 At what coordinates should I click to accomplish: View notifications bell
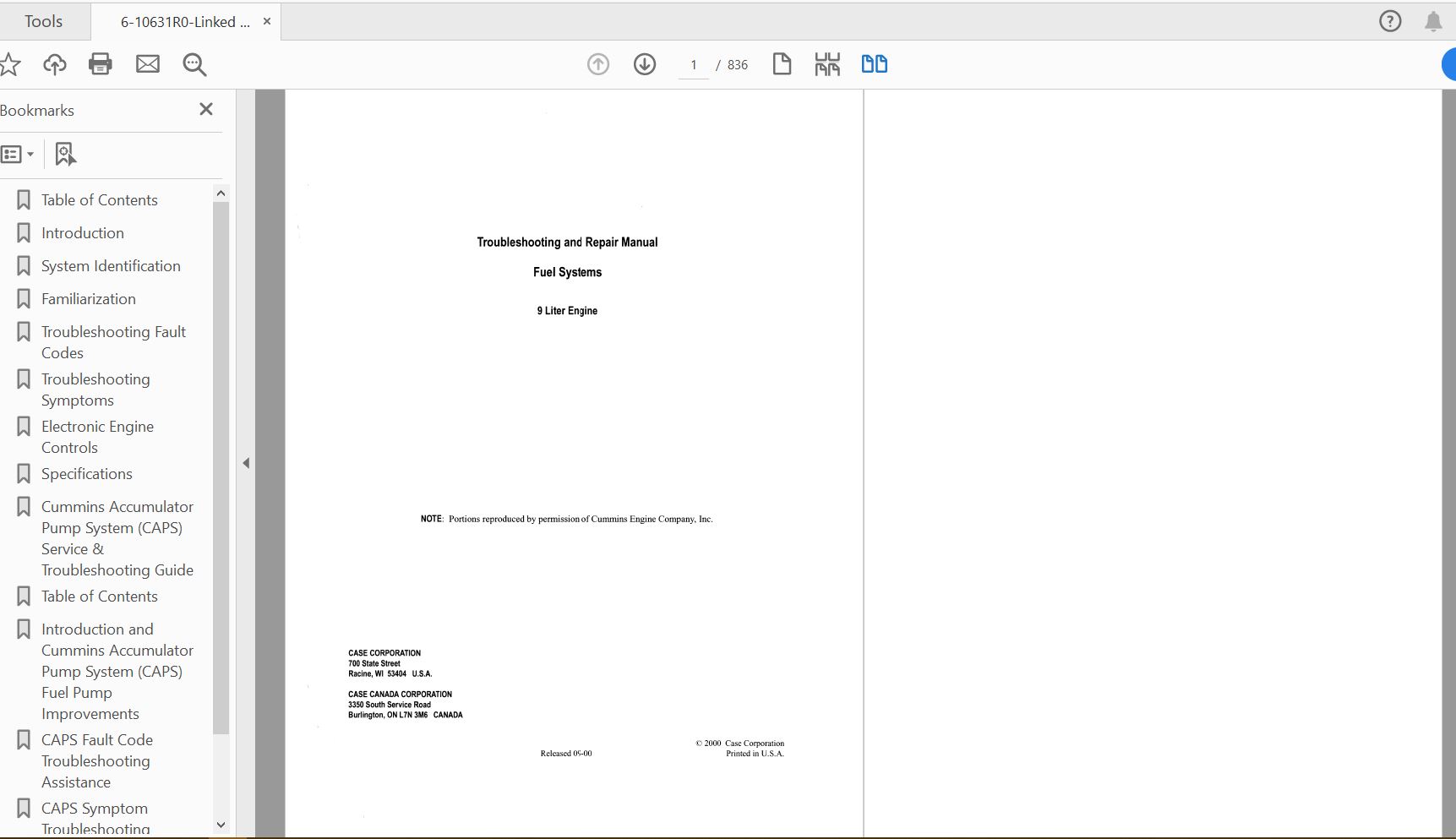pos(1433,21)
